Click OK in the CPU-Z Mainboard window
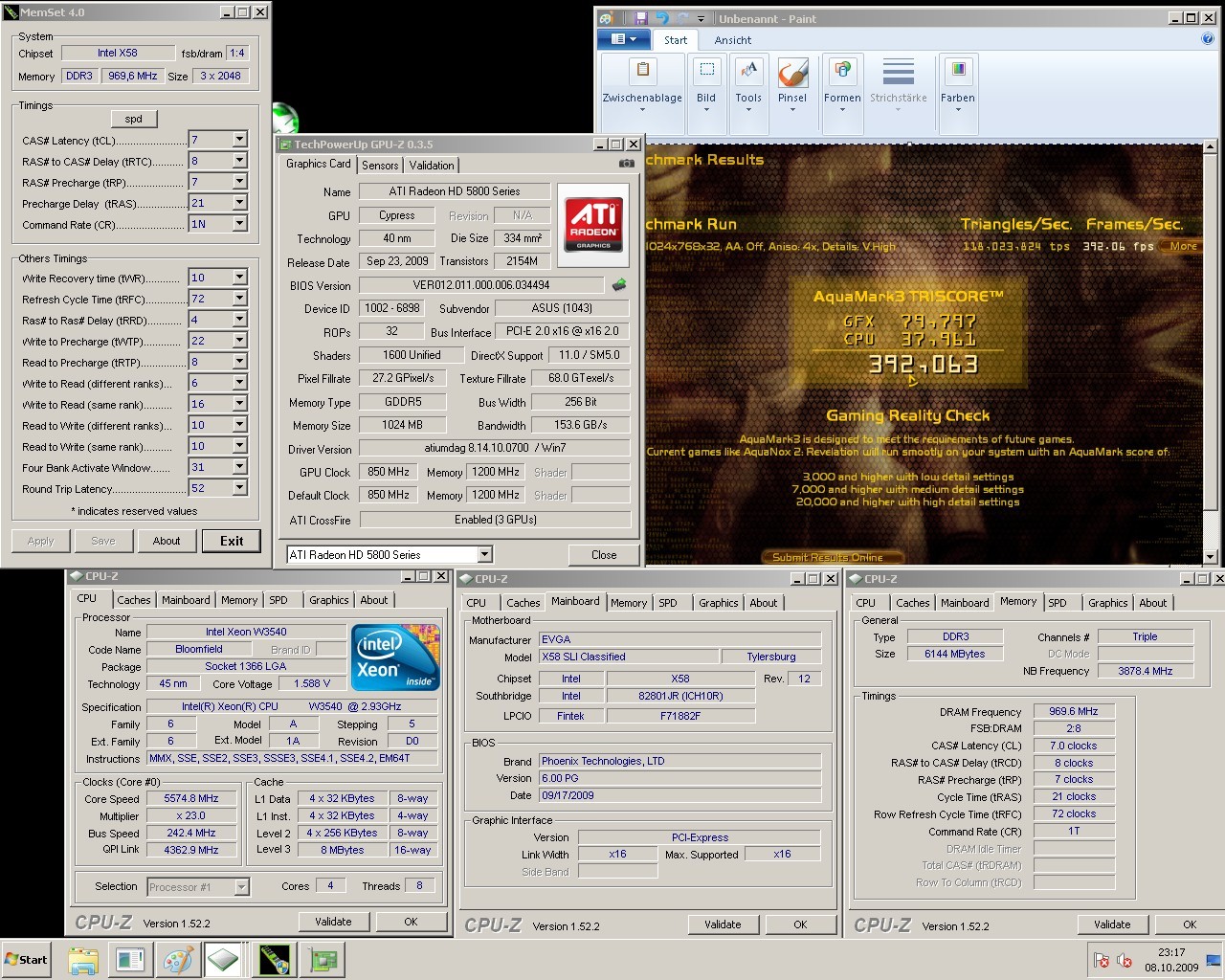1225x980 pixels. coord(800,924)
